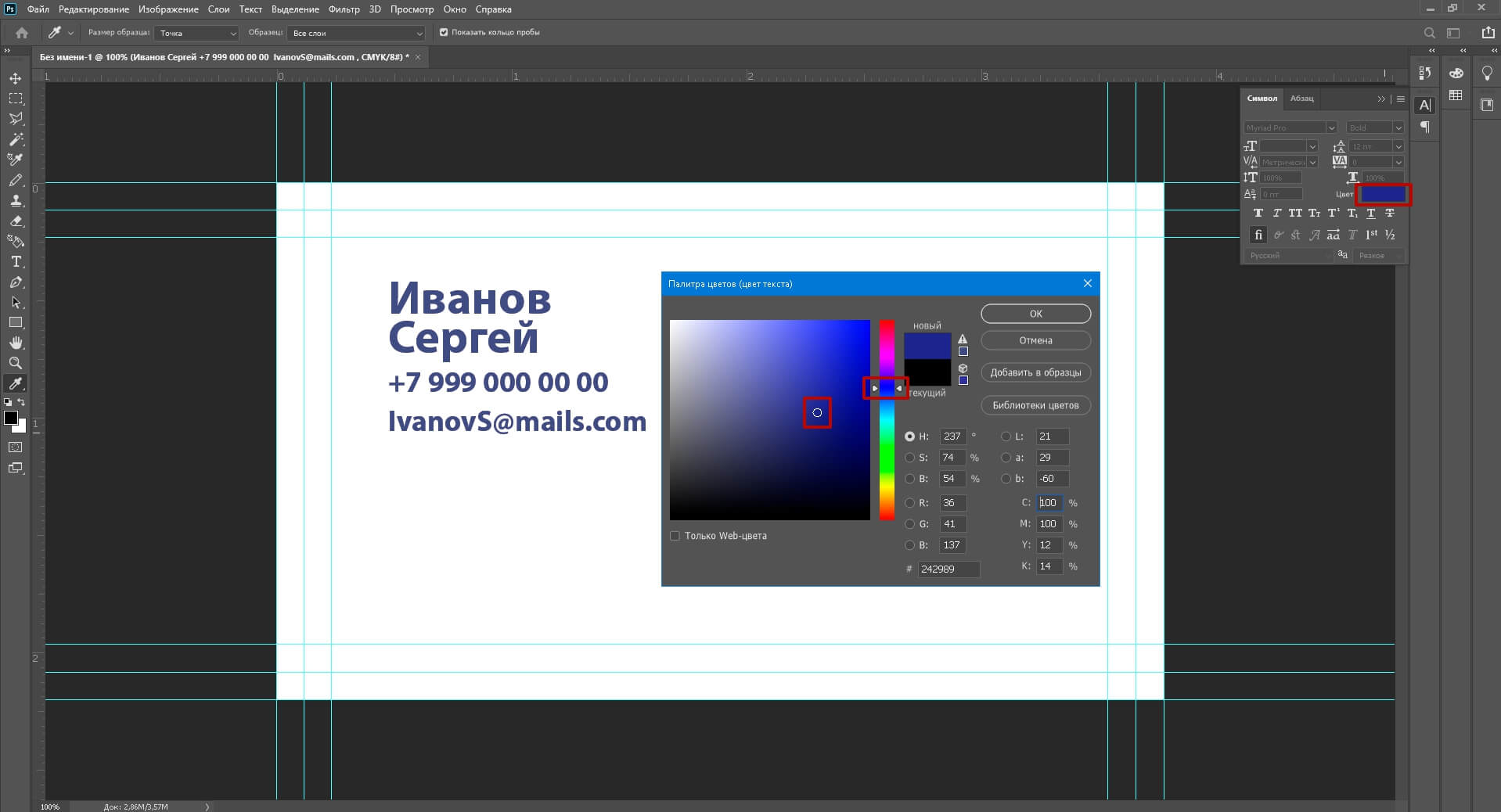Select the Magic Wand tool
Screen dimensions: 1501x812
click(x=16, y=139)
